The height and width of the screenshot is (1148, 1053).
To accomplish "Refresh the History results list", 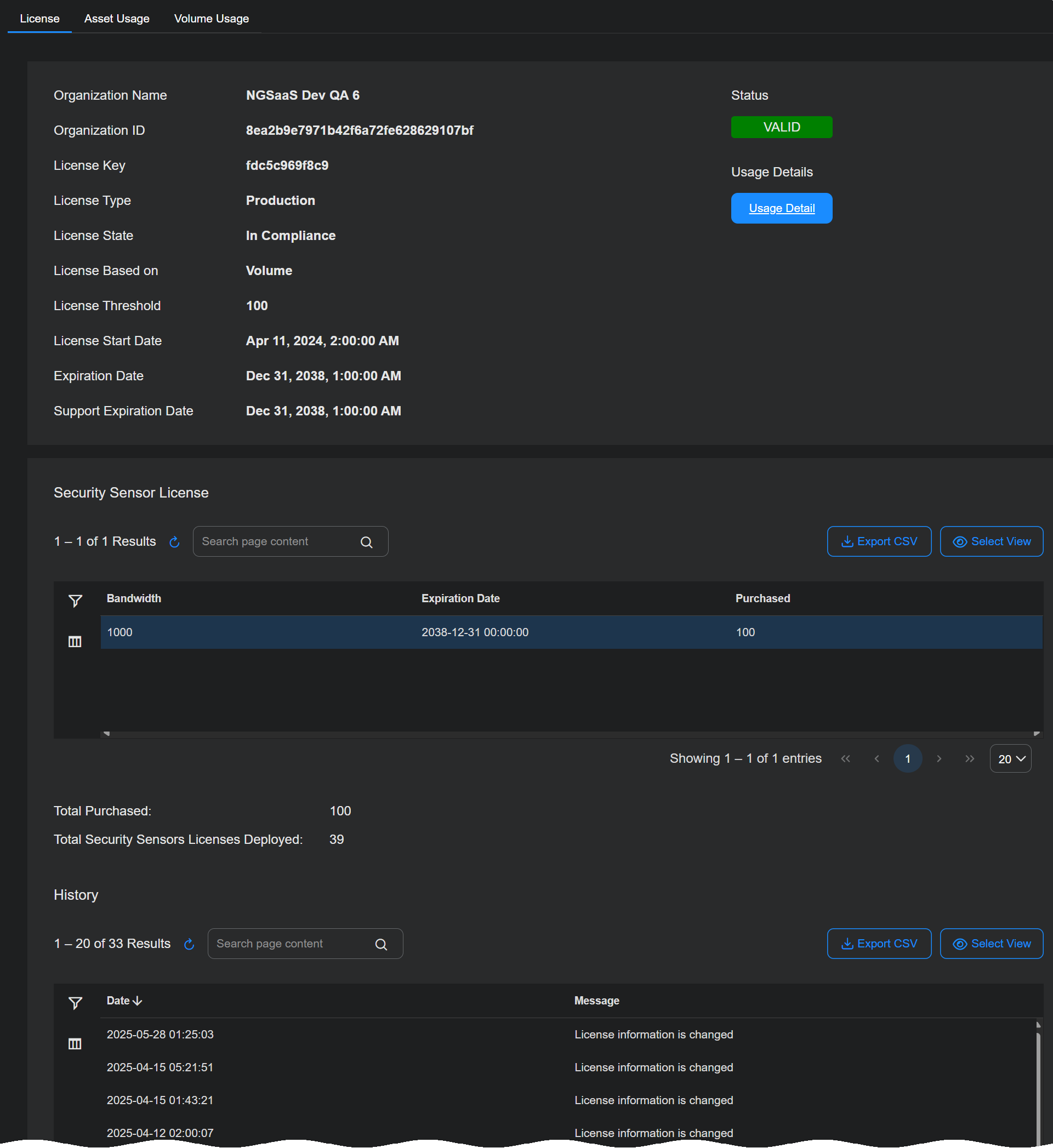I will click(189, 944).
